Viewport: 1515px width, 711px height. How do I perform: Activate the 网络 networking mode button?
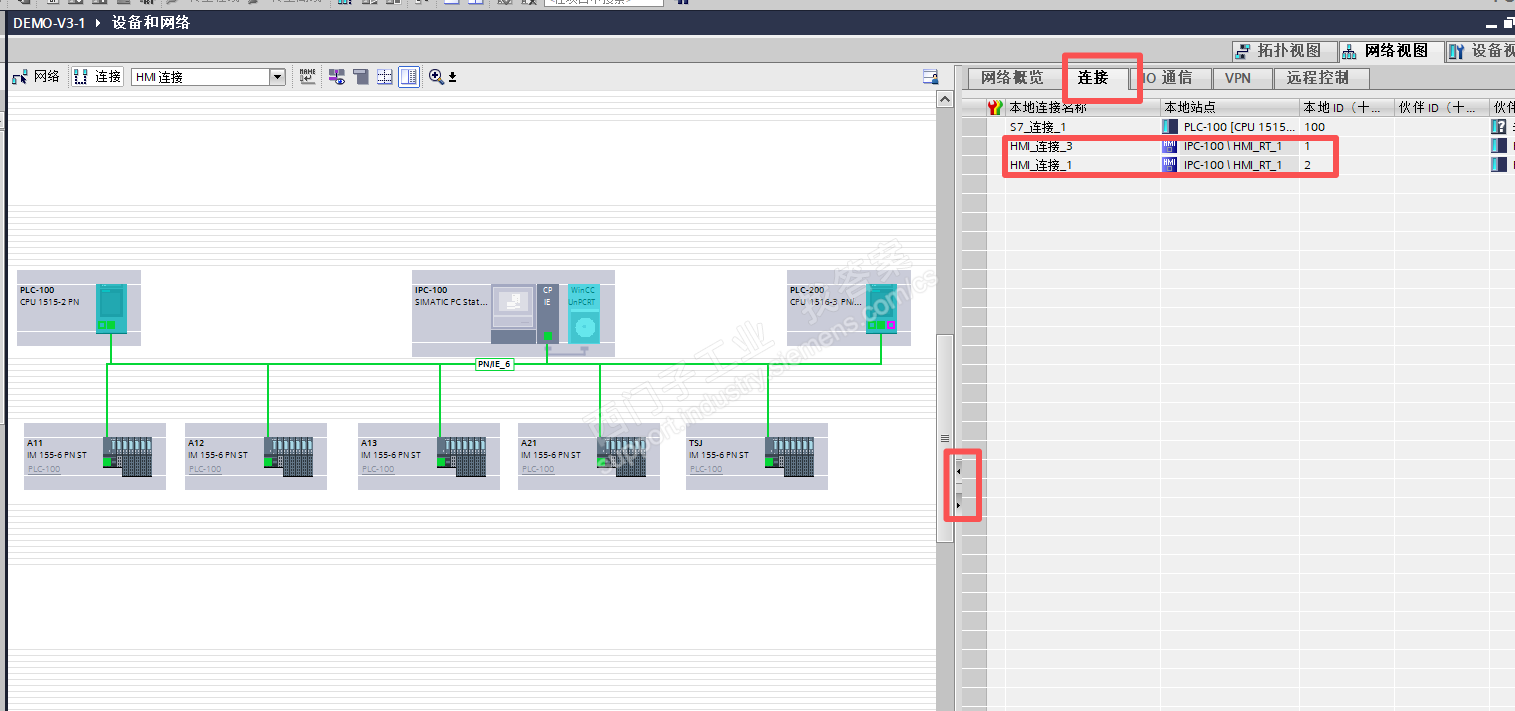(x=36, y=77)
